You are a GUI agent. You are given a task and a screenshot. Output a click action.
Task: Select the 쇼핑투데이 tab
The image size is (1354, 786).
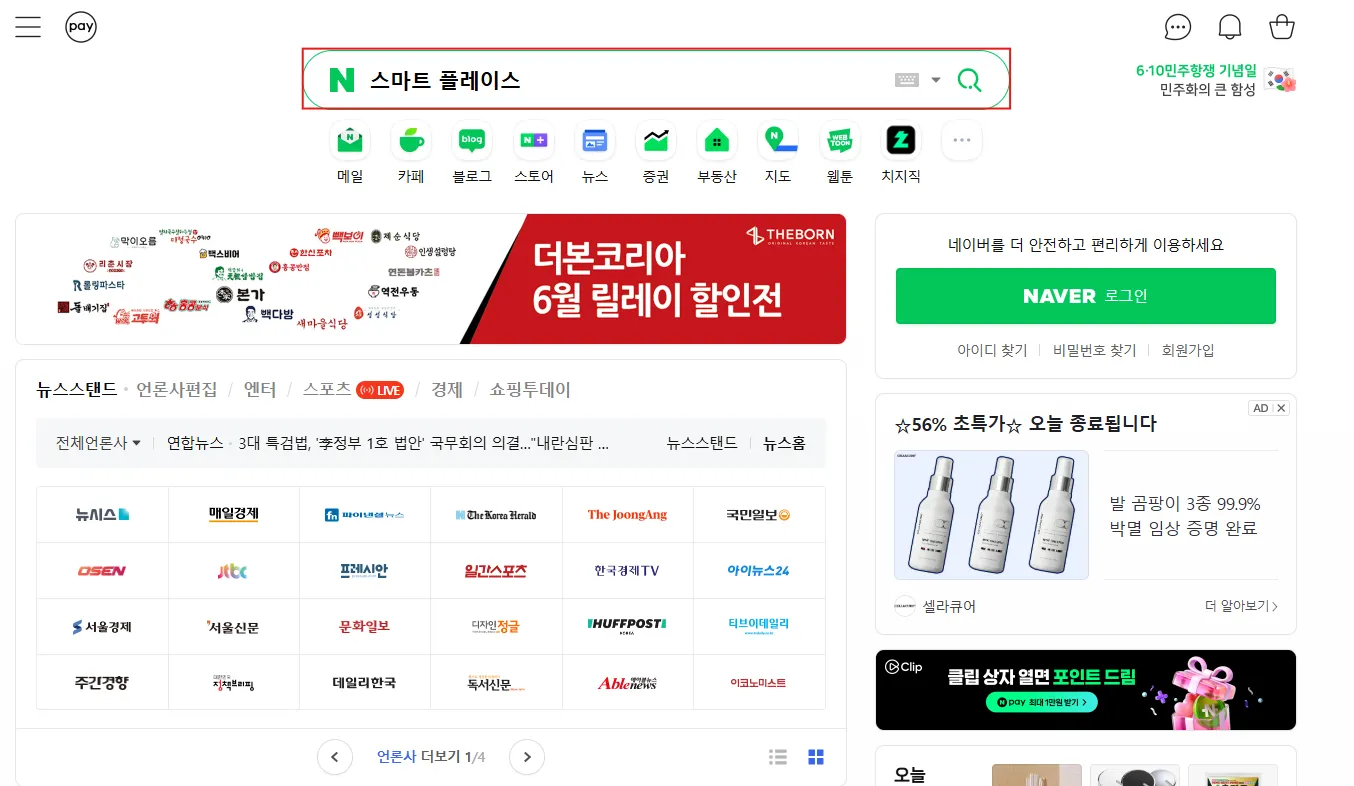pyautogui.click(x=530, y=390)
